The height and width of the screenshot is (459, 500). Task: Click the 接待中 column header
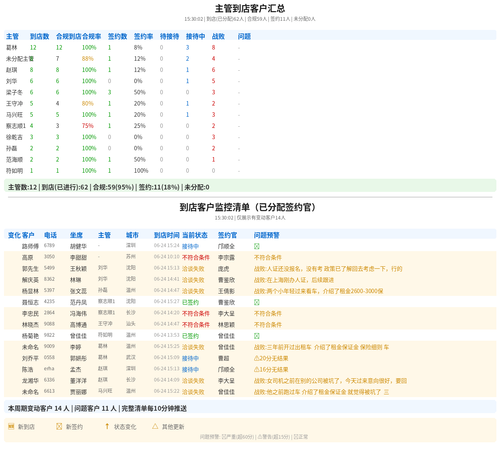195,36
